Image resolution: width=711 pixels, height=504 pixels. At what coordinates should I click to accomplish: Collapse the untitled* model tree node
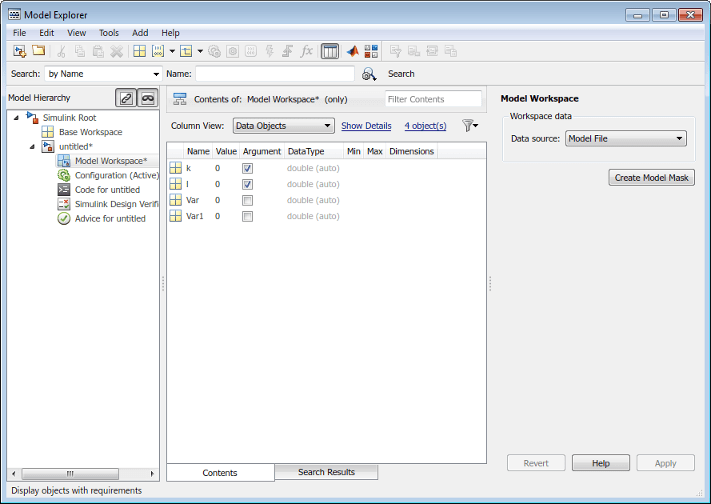tap(32, 147)
